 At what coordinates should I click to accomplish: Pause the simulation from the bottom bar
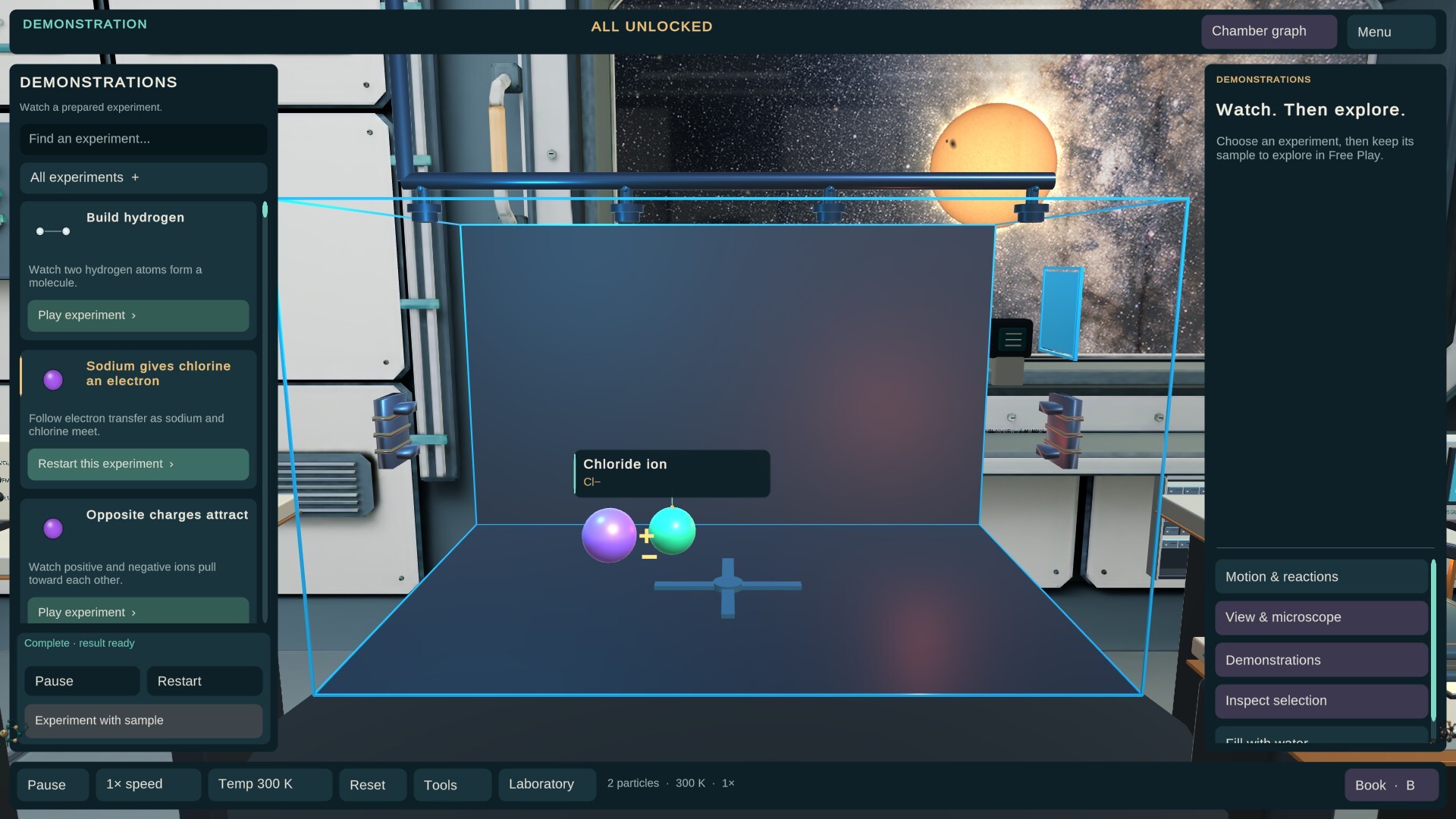pyautogui.click(x=52, y=785)
